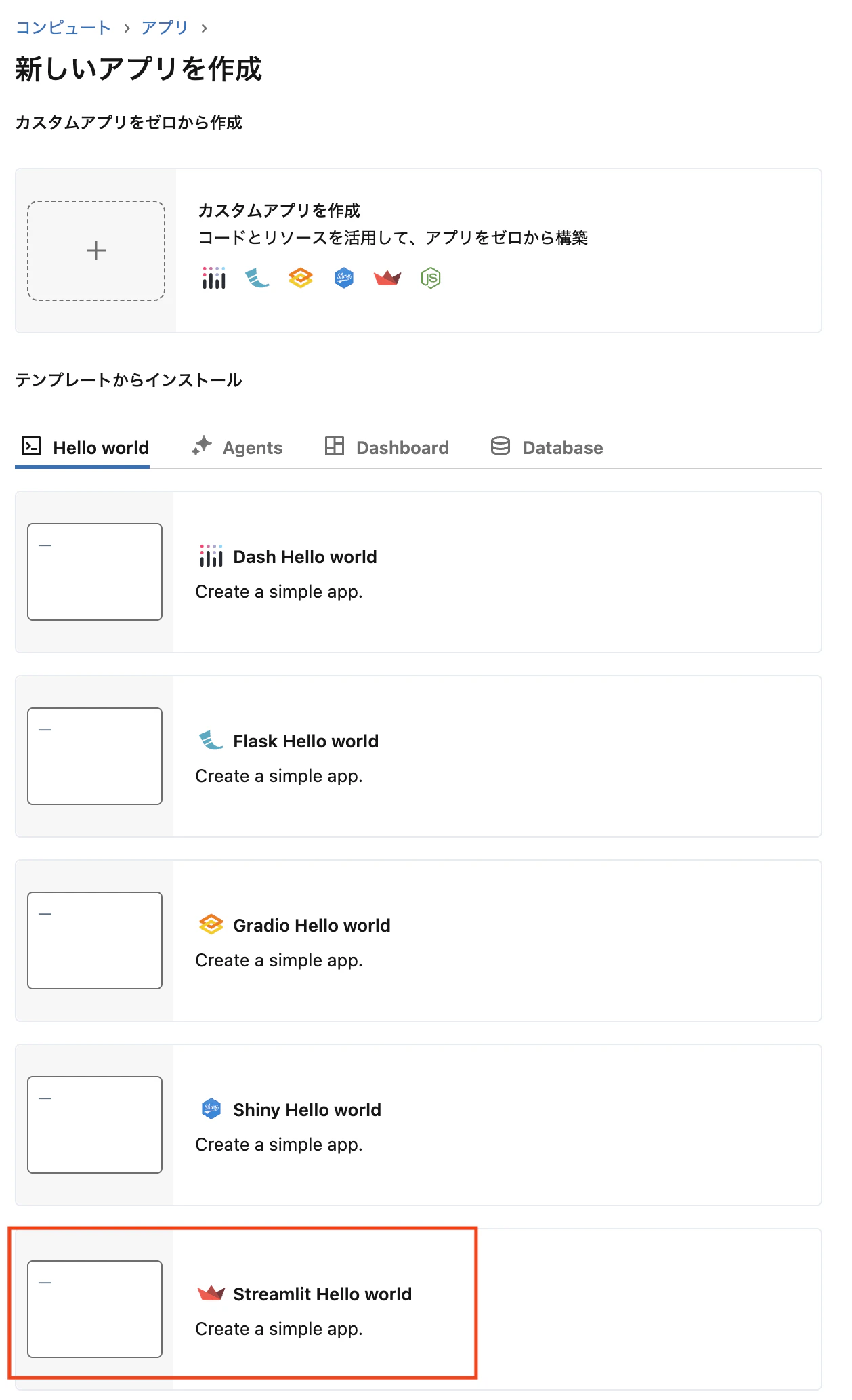Screen dimensions: 852x1400
Task: Open the Dashboard tab
Action: [387, 447]
